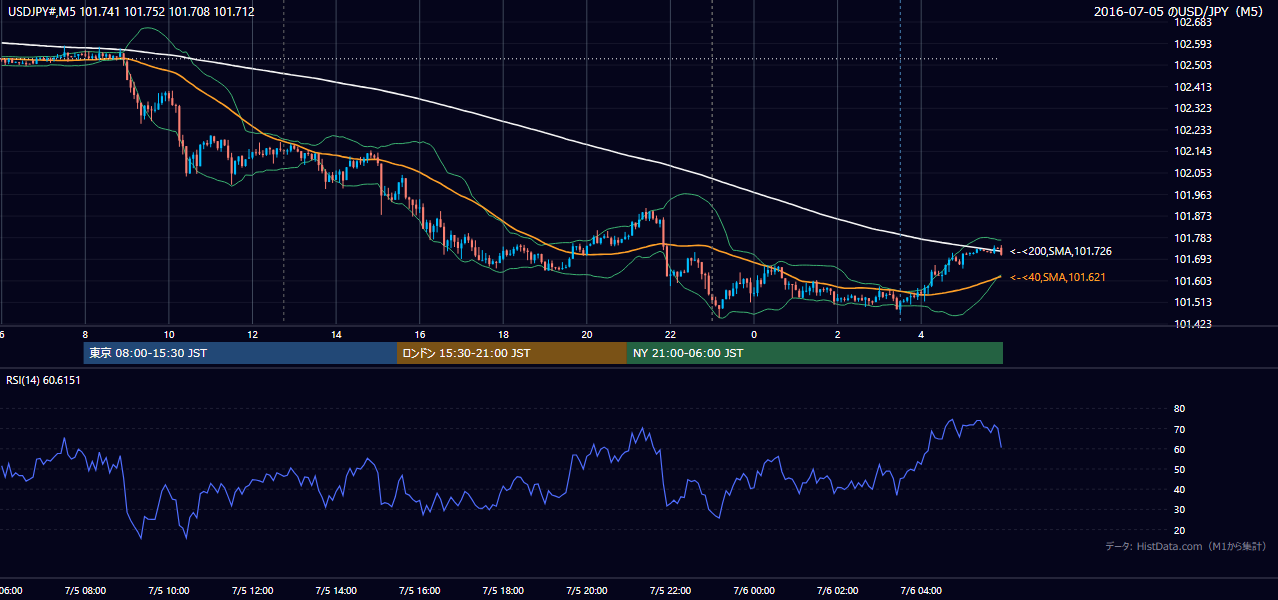Click price level 102.593 on the axis
The width and height of the screenshot is (1278, 600).
pos(1192,44)
